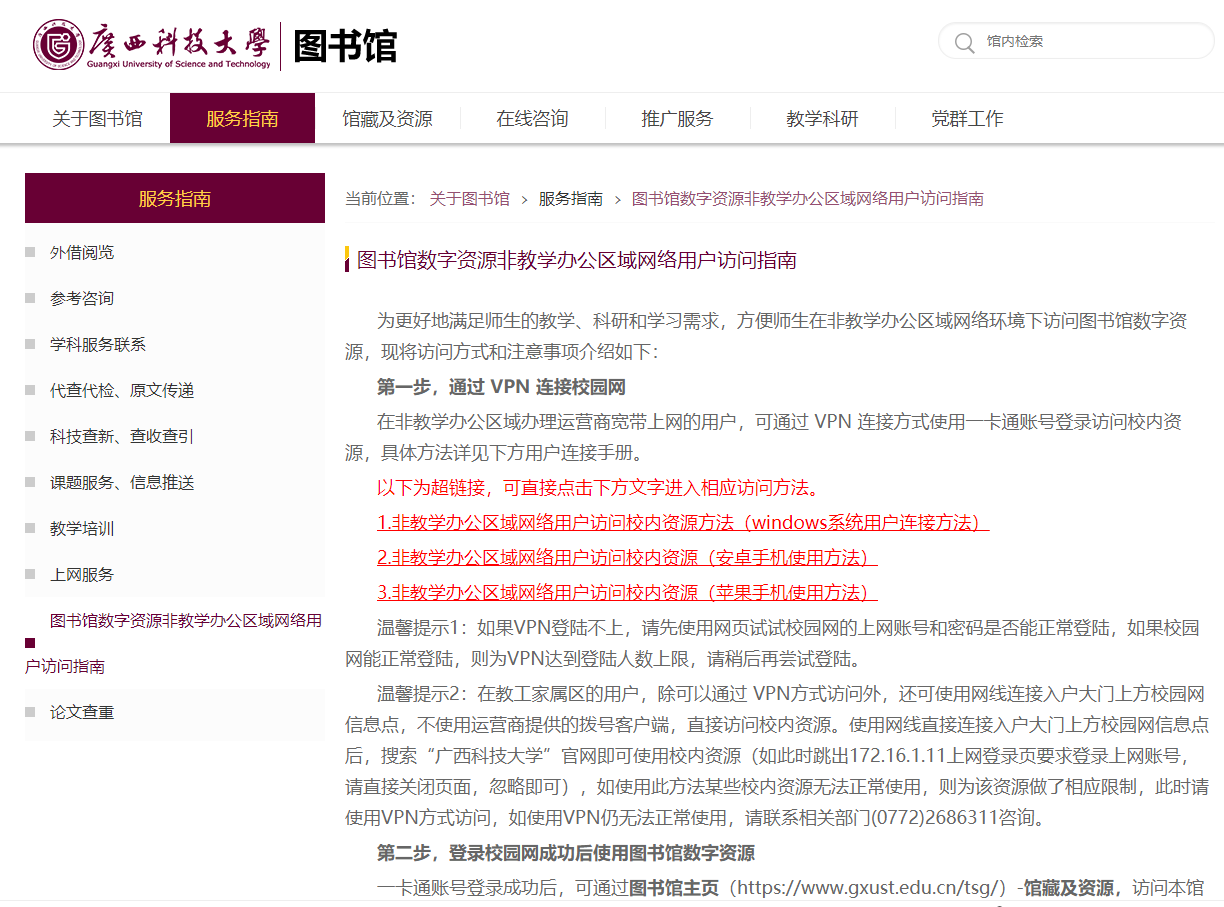Open 上网服务 sidebar item
This screenshot has height=907, width=1224.
coord(82,574)
